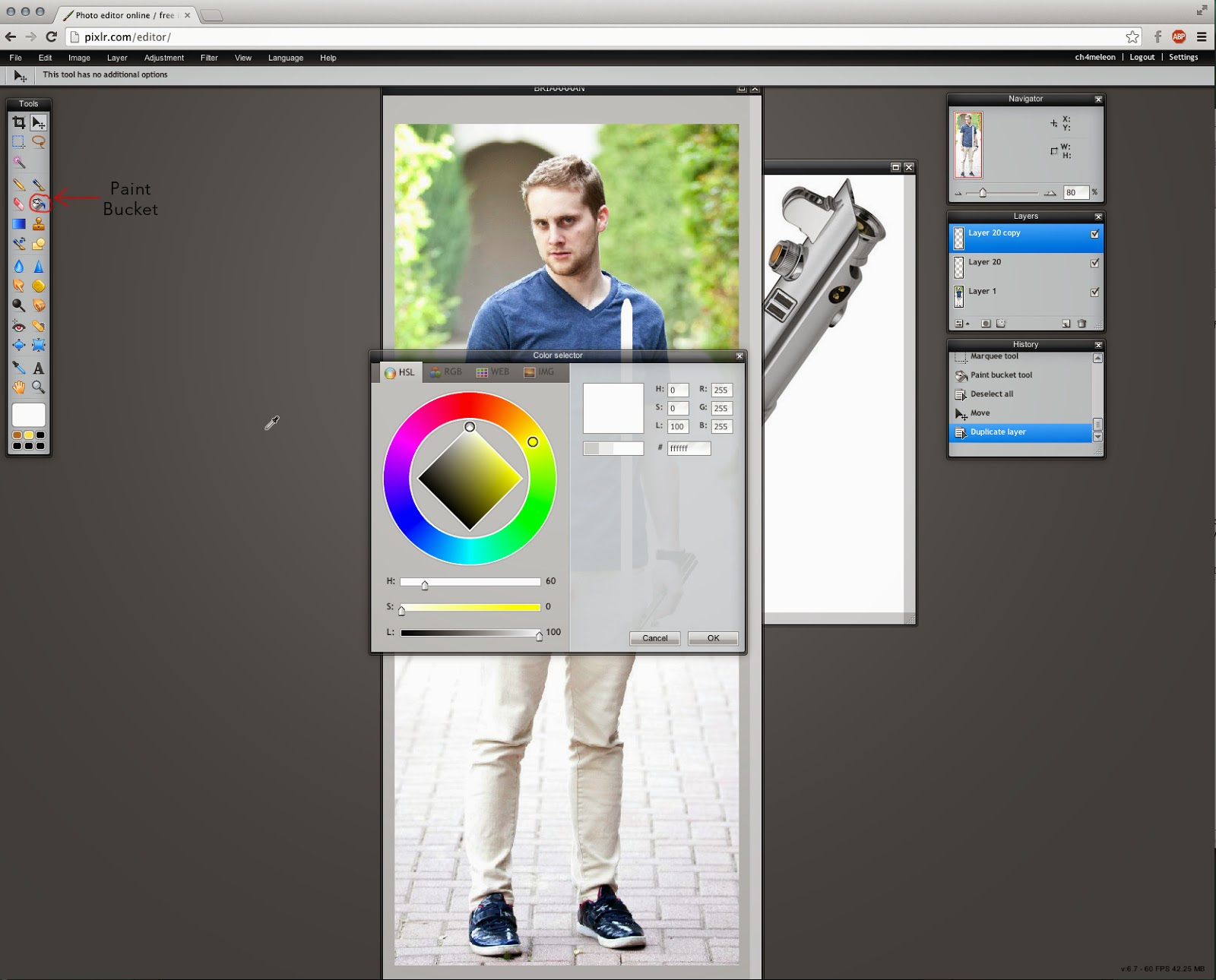Open the View menu
Viewport: 1216px width, 980px height.
pyautogui.click(x=243, y=58)
